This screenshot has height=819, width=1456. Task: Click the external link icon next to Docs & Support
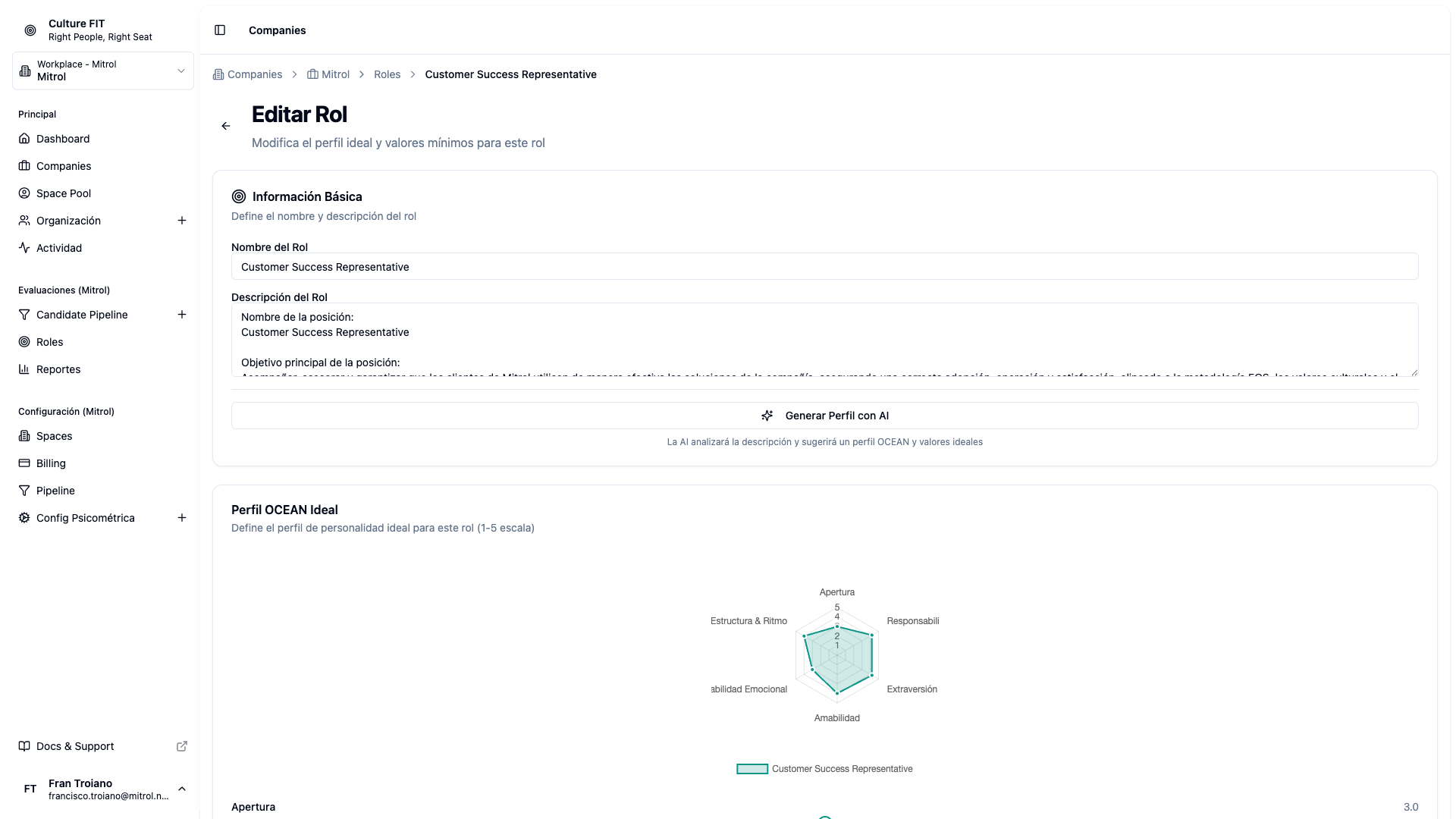(x=182, y=746)
